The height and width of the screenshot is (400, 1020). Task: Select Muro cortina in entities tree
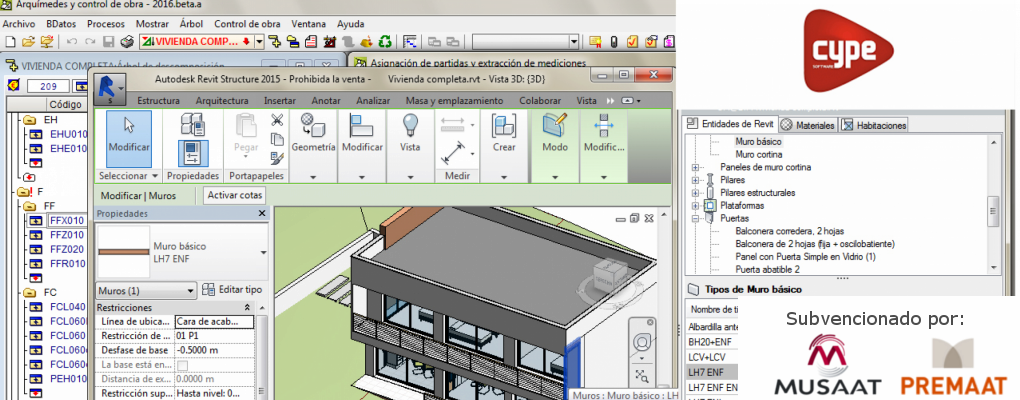[x=758, y=154]
